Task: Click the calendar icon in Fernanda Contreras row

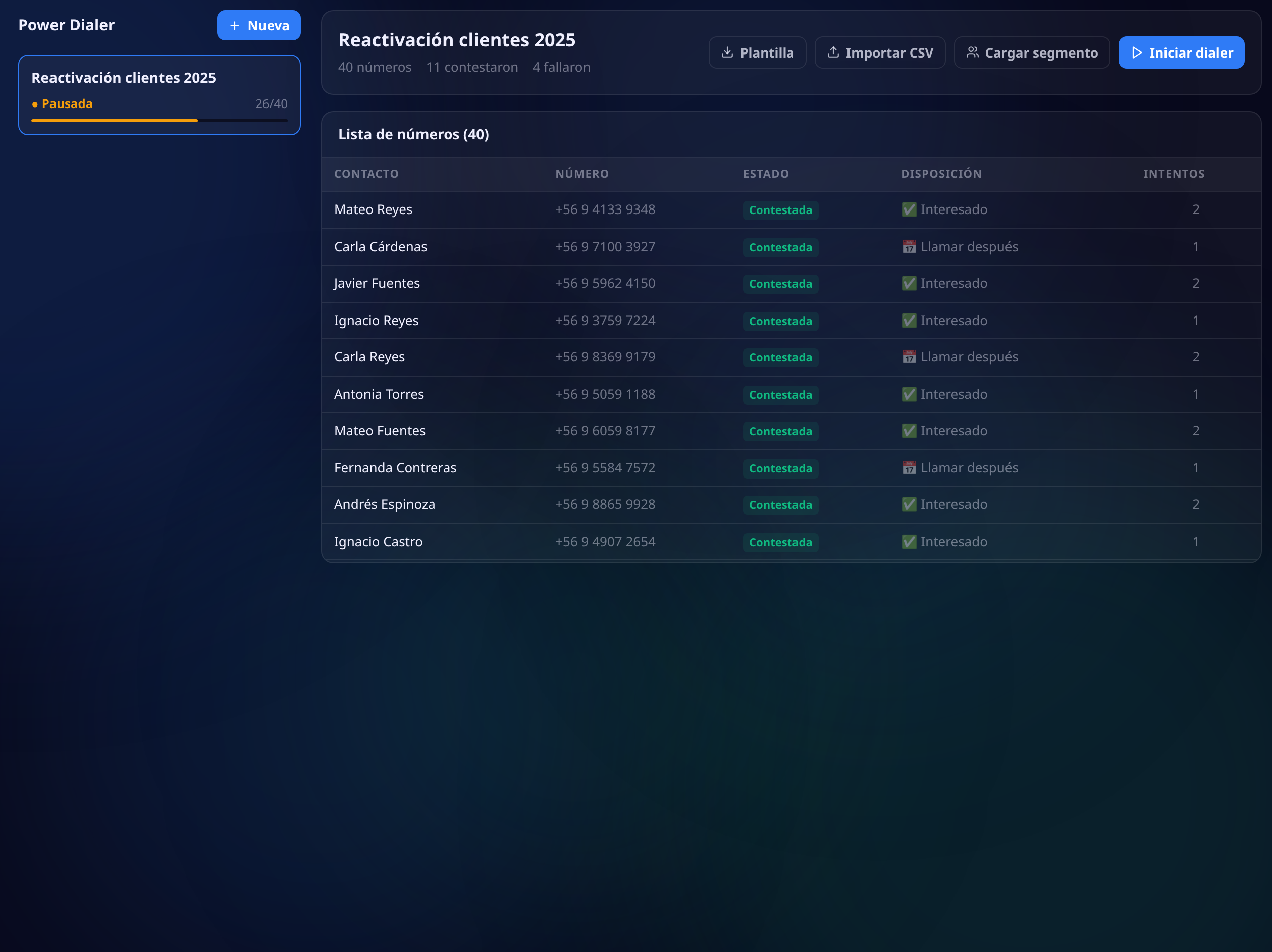Action: [909, 467]
